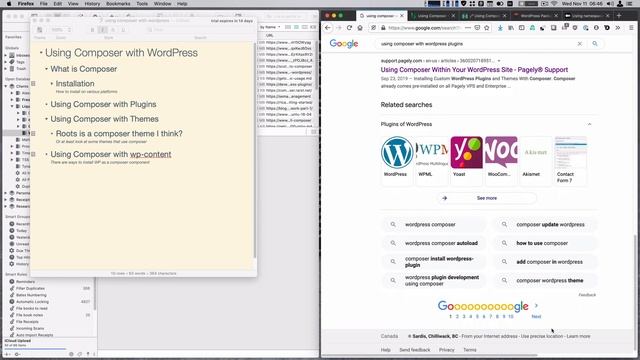Viewport: 640px width, 360px height.
Task: Open the History menu
Action: 92,4
